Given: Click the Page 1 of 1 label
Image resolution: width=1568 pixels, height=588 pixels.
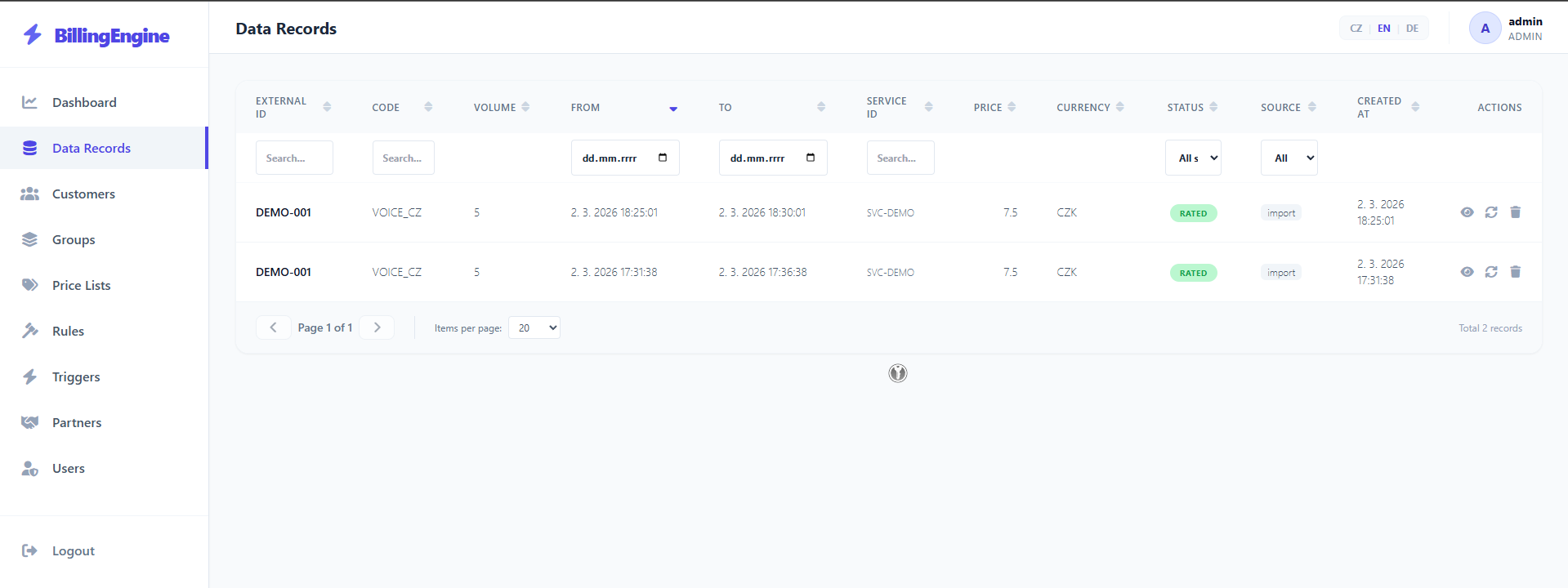Looking at the screenshot, I should click(x=325, y=327).
